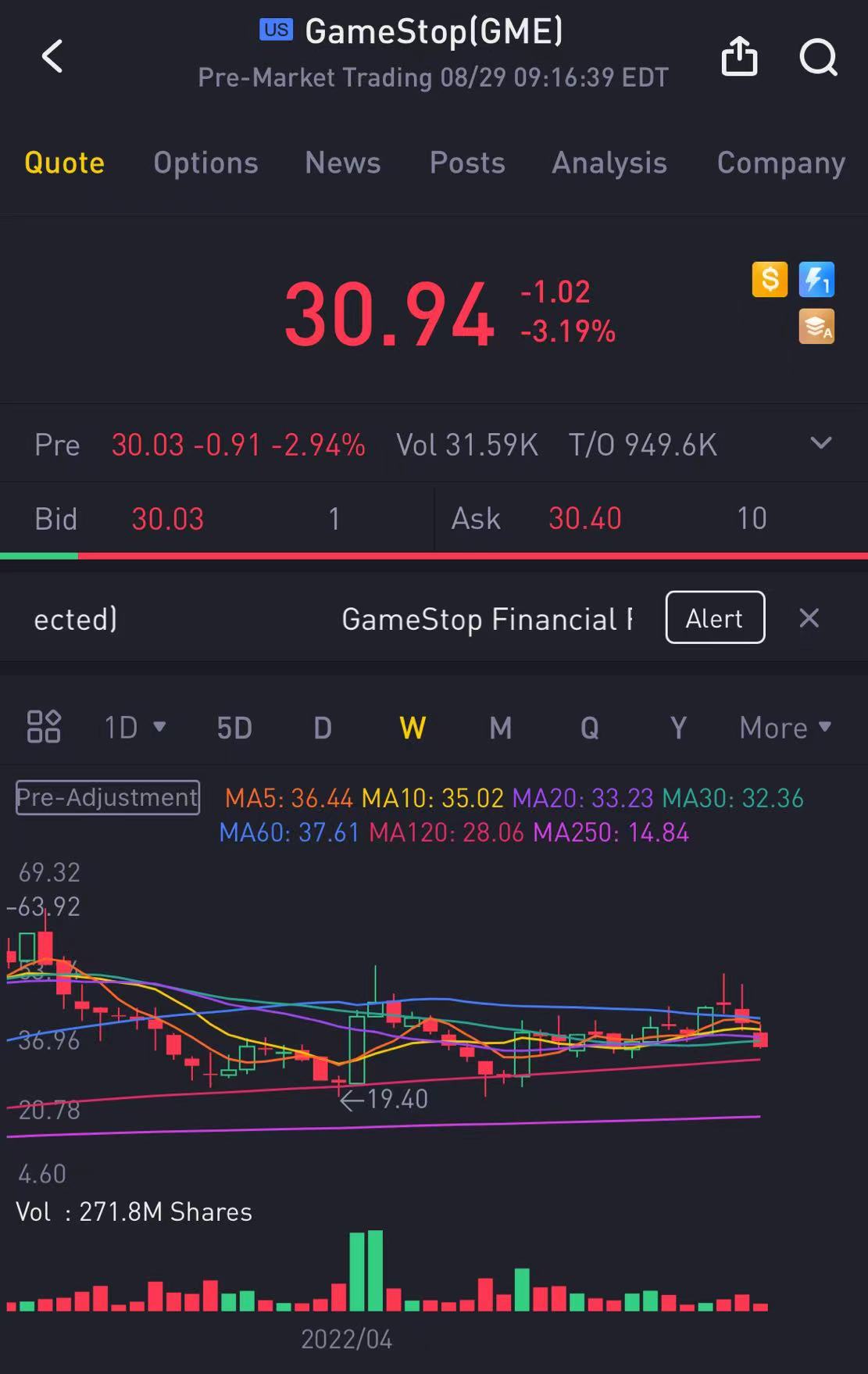Select the Q quarterly chart period
The width and height of the screenshot is (868, 1374).
coord(590,728)
